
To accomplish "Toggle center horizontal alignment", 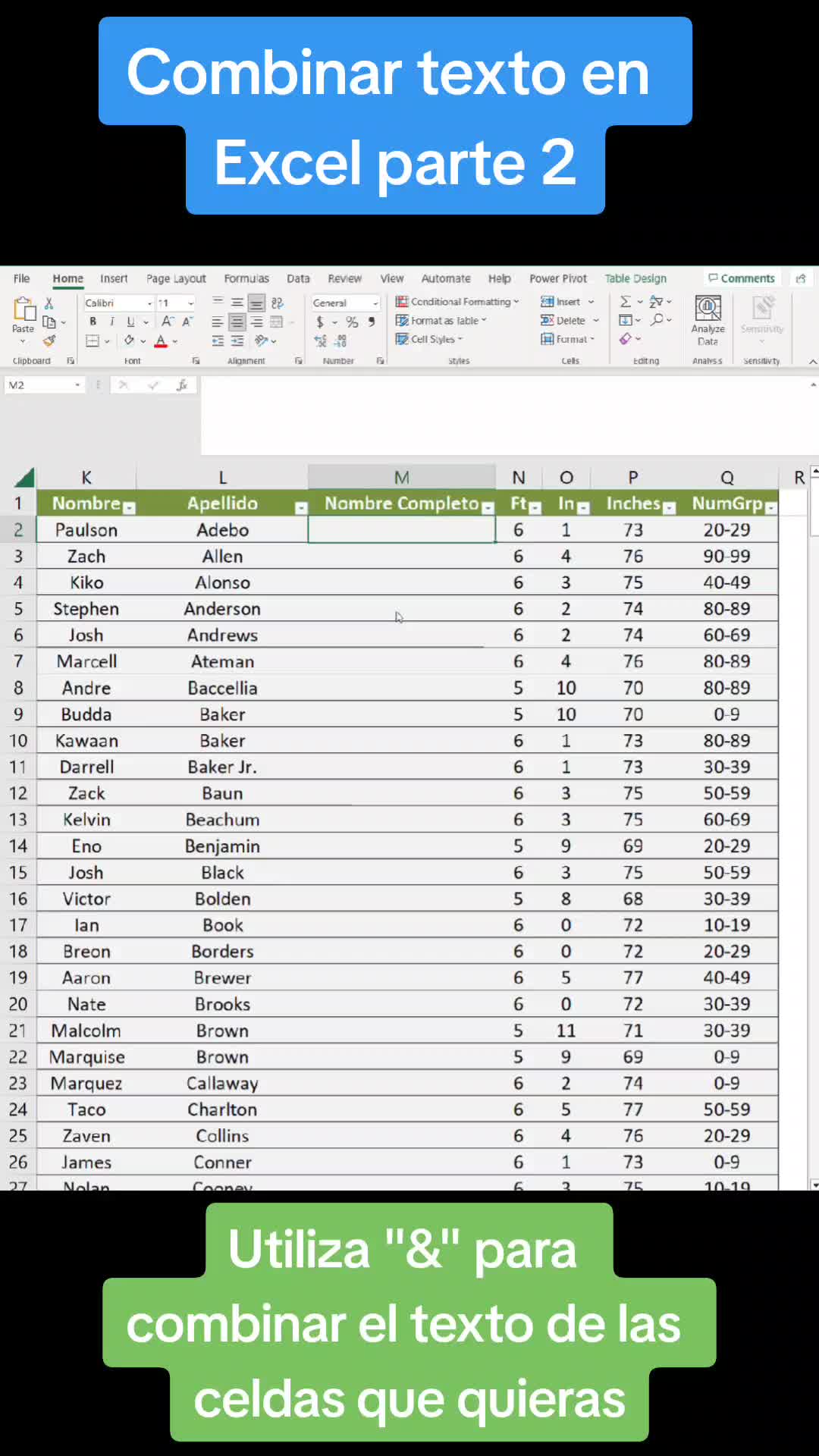I will click(237, 322).
